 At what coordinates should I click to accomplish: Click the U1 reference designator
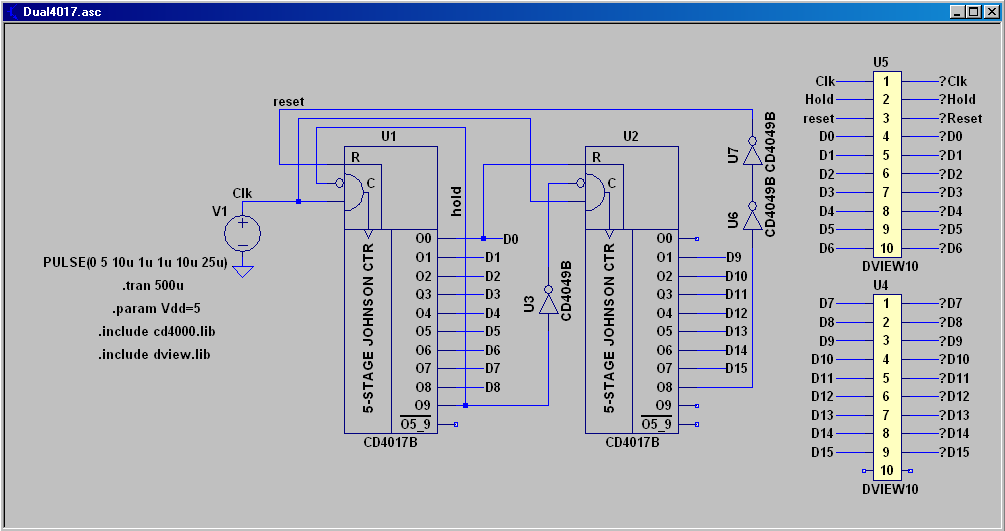coord(389,136)
